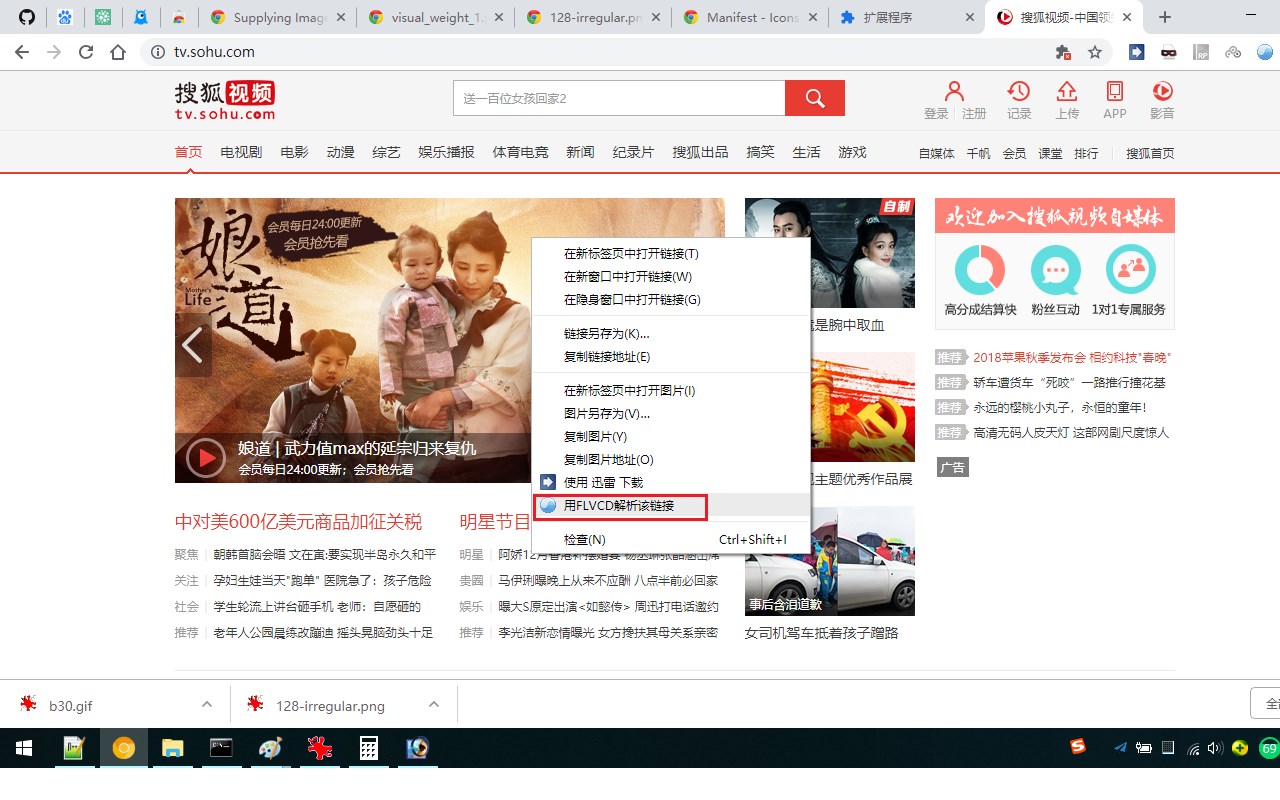The image size is (1280, 800).
Task: Choose 链接另存为 from context menu
Action: [x=670, y=334]
